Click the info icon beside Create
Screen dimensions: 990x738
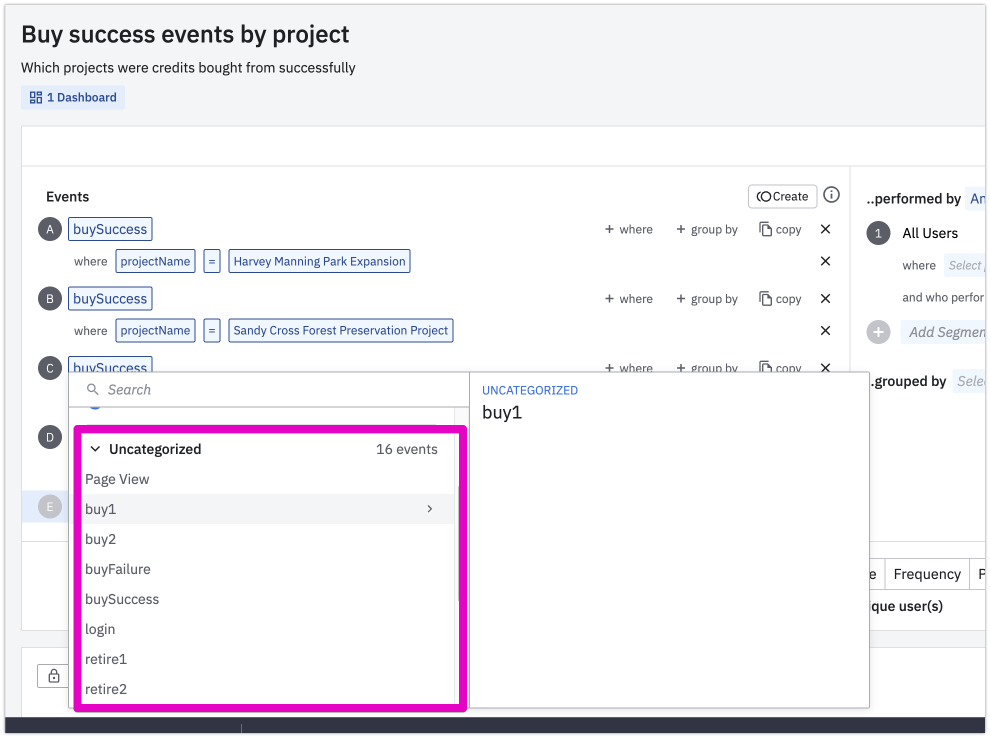831,196
